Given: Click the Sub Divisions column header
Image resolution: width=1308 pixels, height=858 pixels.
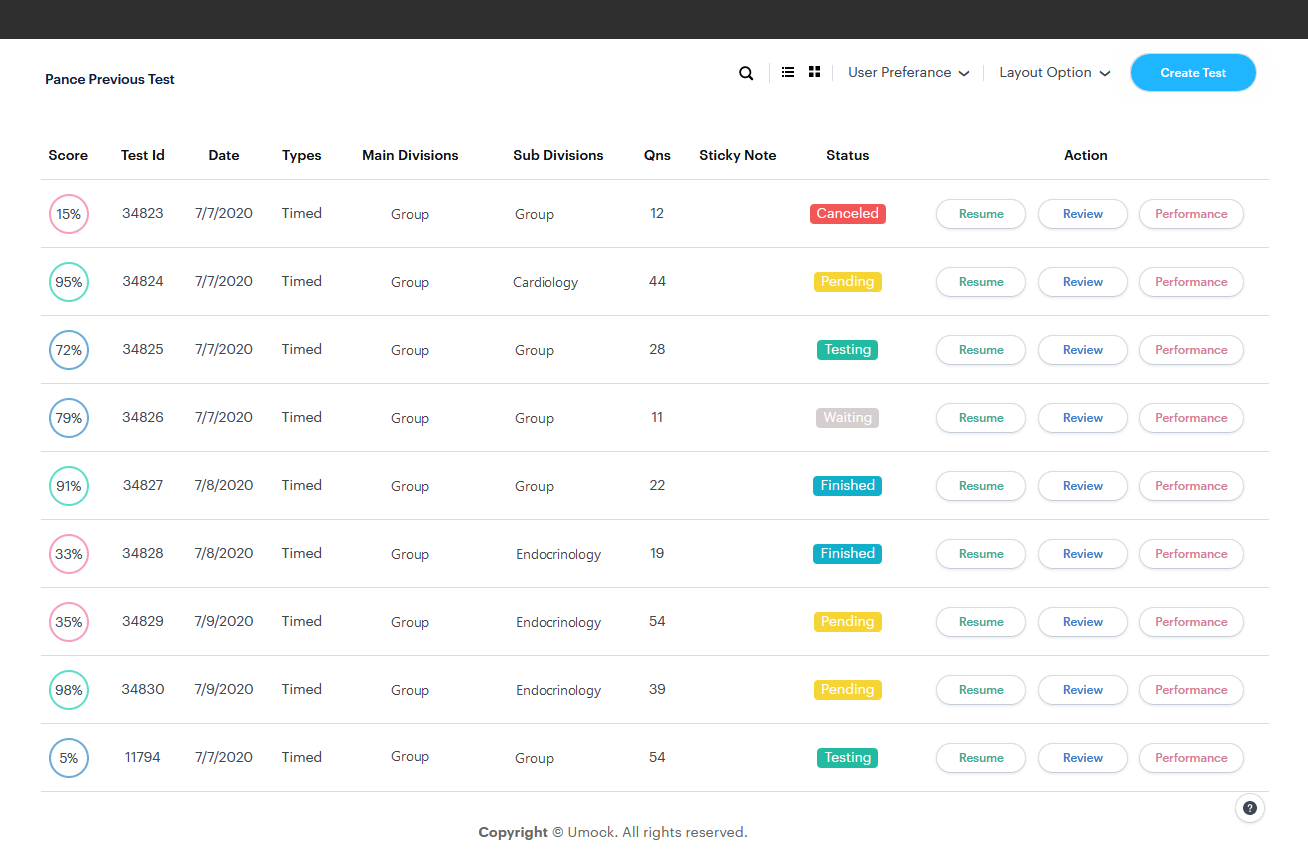Looking at the screenshot, I should pyautogui.click(x=558, y=155).
